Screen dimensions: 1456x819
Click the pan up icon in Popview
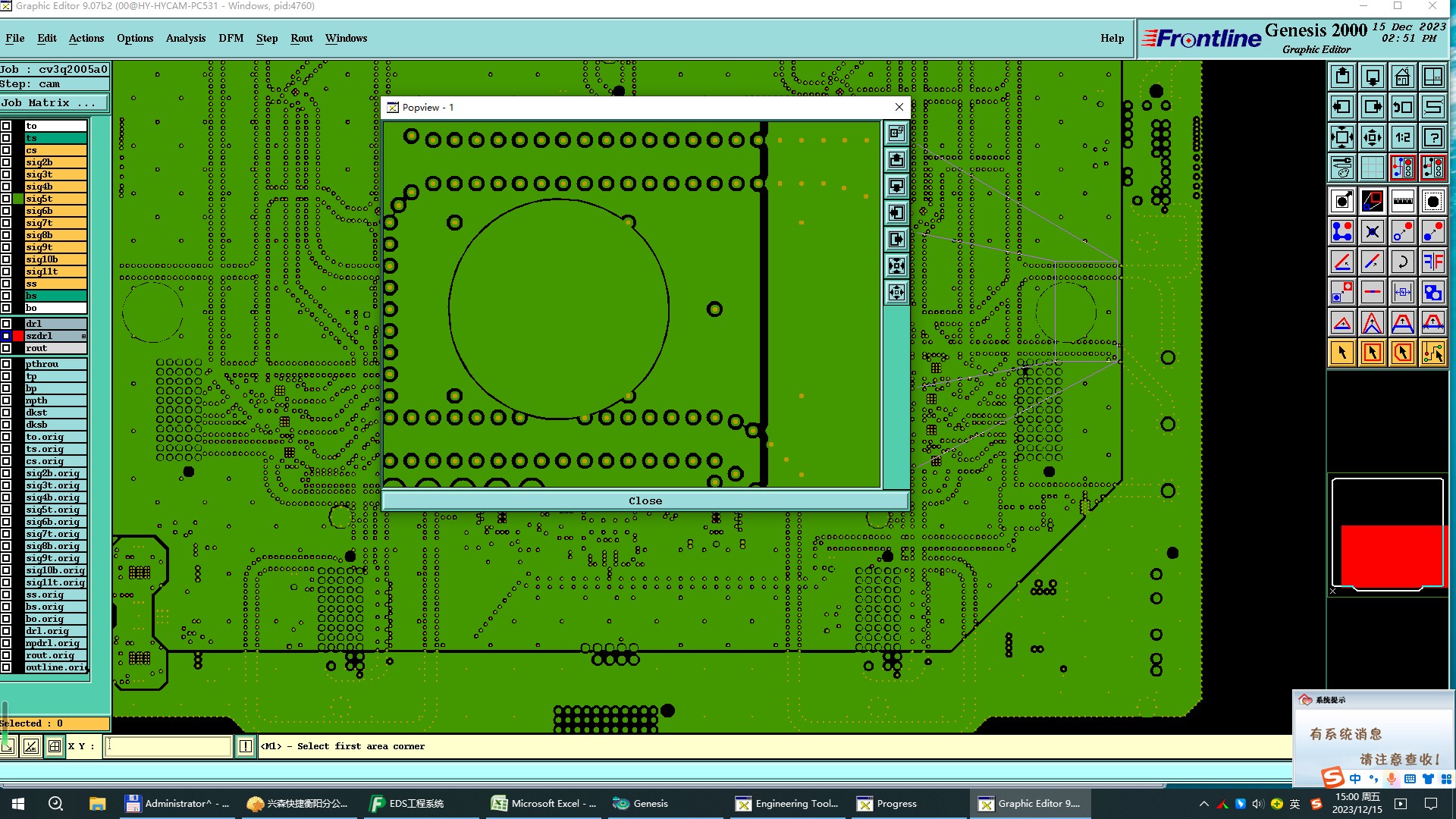896,160
